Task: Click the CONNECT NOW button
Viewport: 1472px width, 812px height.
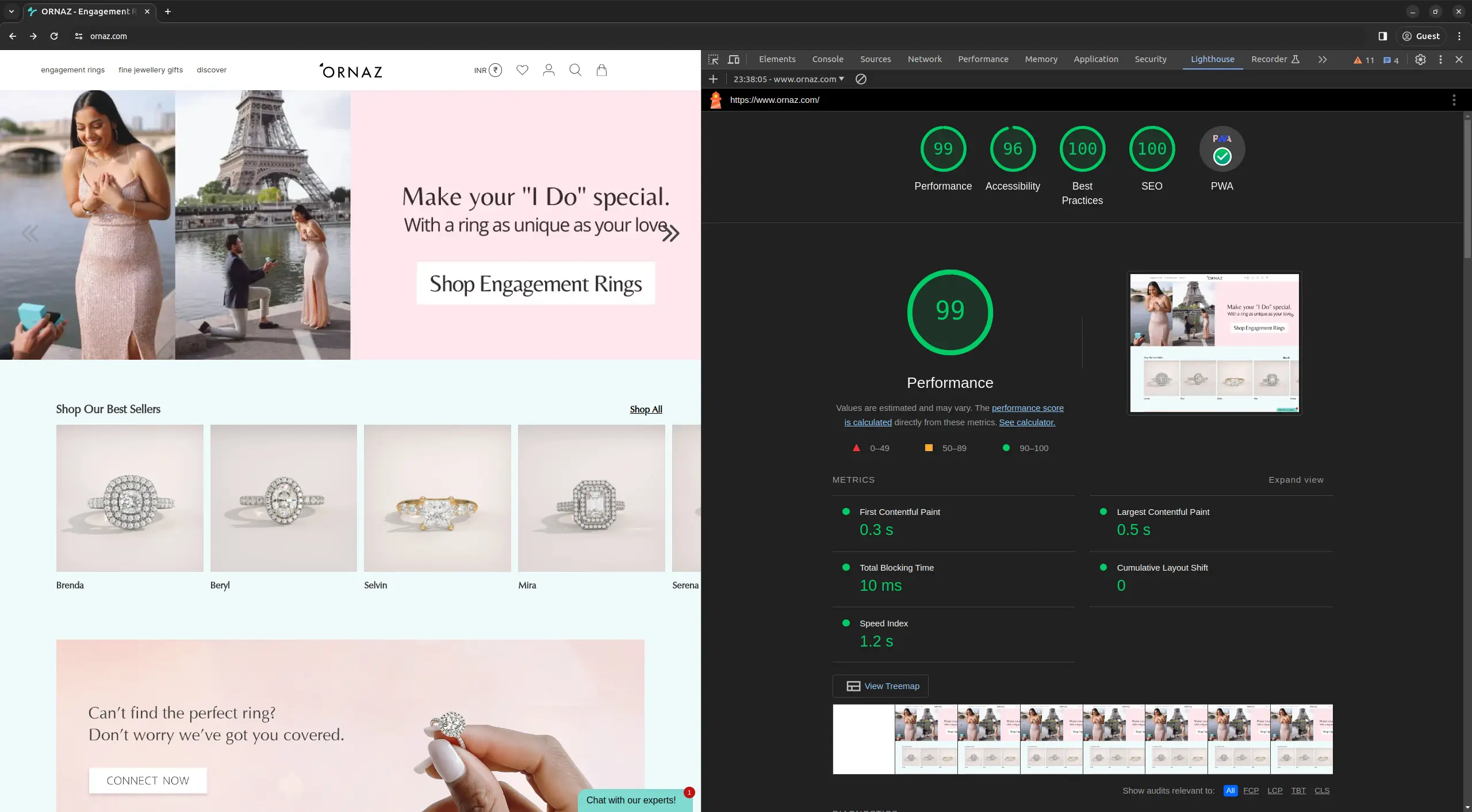Action: coord(148,780)
